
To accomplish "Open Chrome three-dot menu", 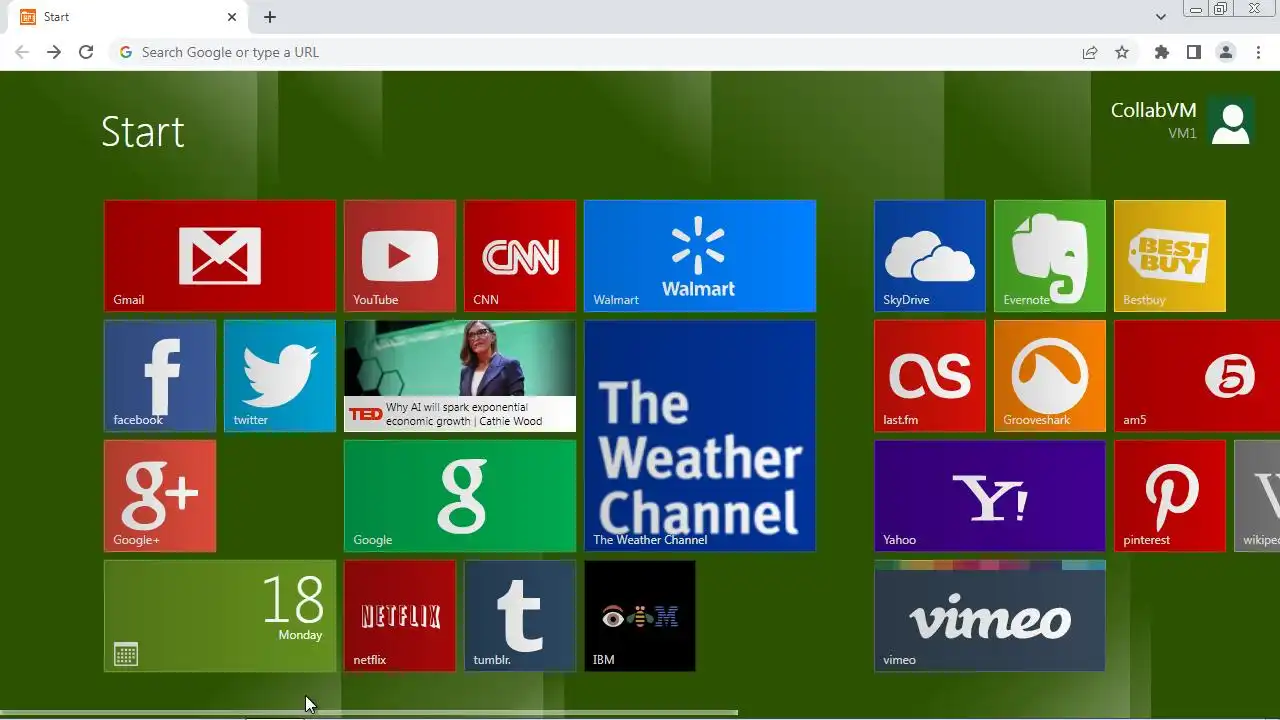I will pos(1259,52).
